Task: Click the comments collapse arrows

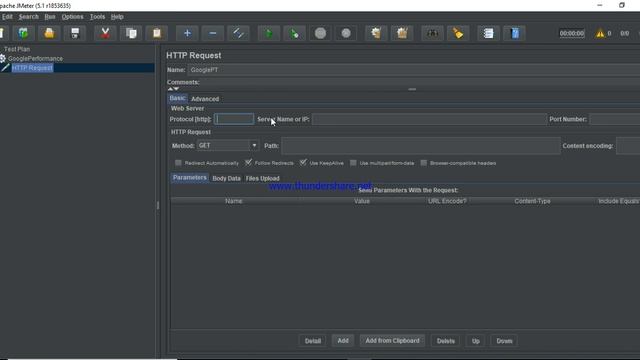Action: pos(173,89)
